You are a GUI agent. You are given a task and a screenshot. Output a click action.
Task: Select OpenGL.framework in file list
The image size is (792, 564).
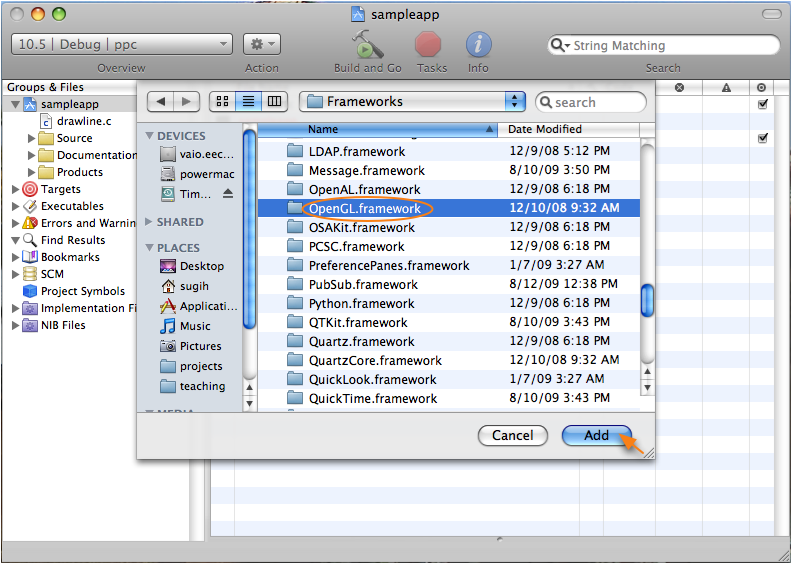(x=449, y=208)
